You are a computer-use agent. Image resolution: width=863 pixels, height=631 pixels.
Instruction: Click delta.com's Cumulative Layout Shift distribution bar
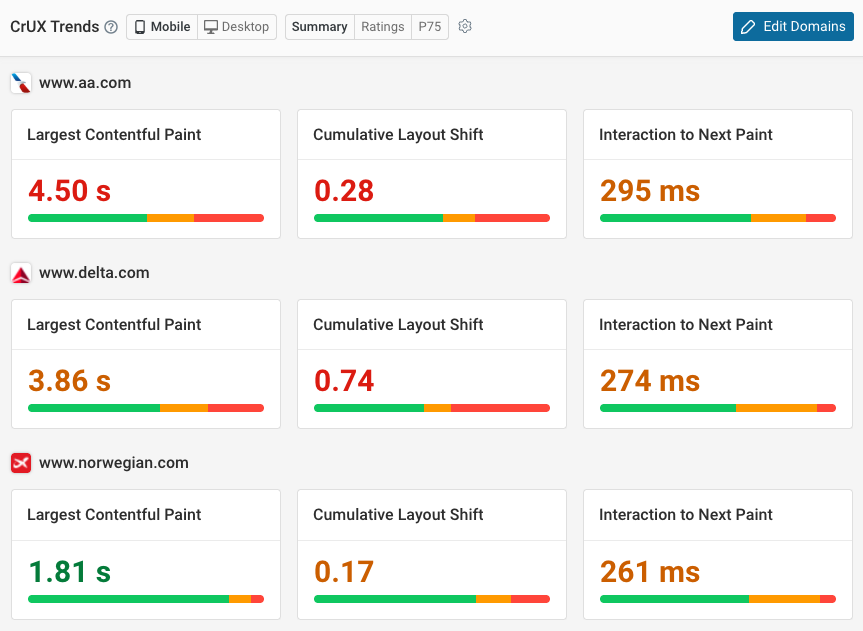pos(431,408)
